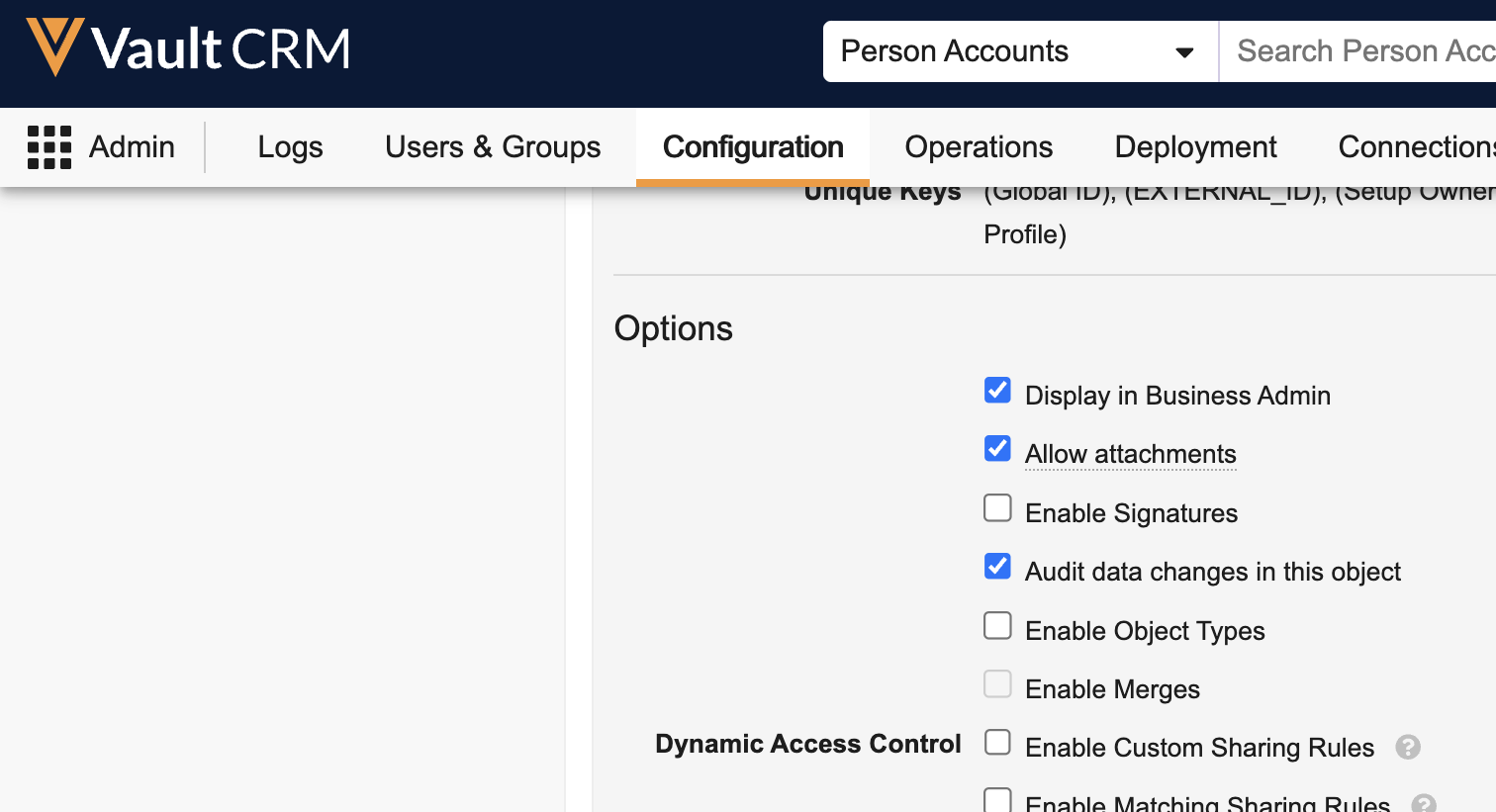1496x812 pixels.
Task: Click help icon beside Enable Matching Sharing Rules
Action: [x=1424, y=803]
